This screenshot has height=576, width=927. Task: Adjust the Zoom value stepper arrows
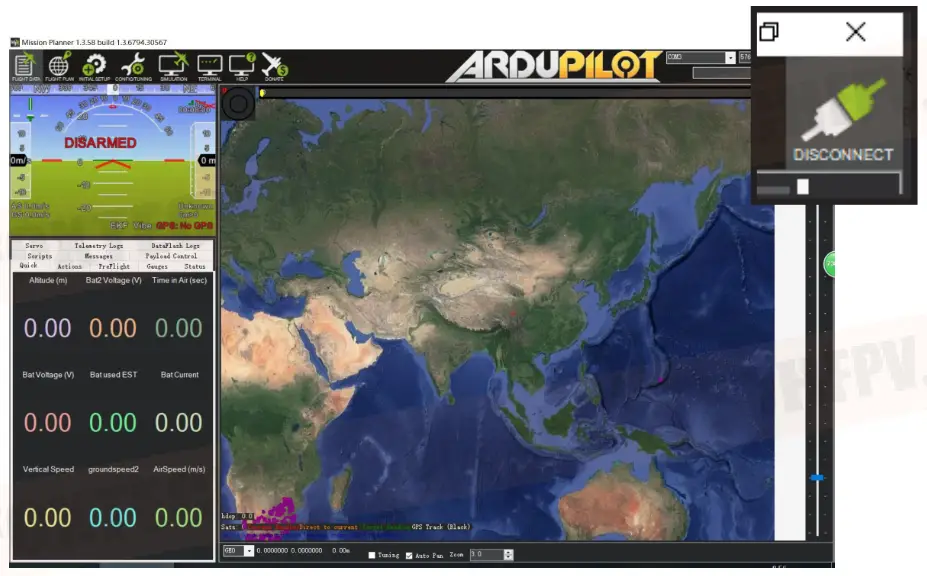[x=508, y=554]
